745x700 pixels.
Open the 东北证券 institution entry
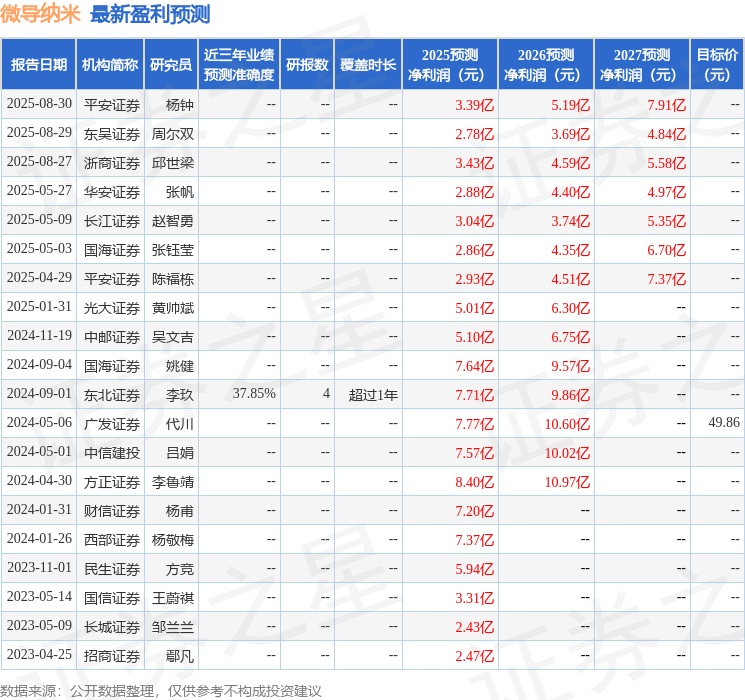(x=112, y=394)
